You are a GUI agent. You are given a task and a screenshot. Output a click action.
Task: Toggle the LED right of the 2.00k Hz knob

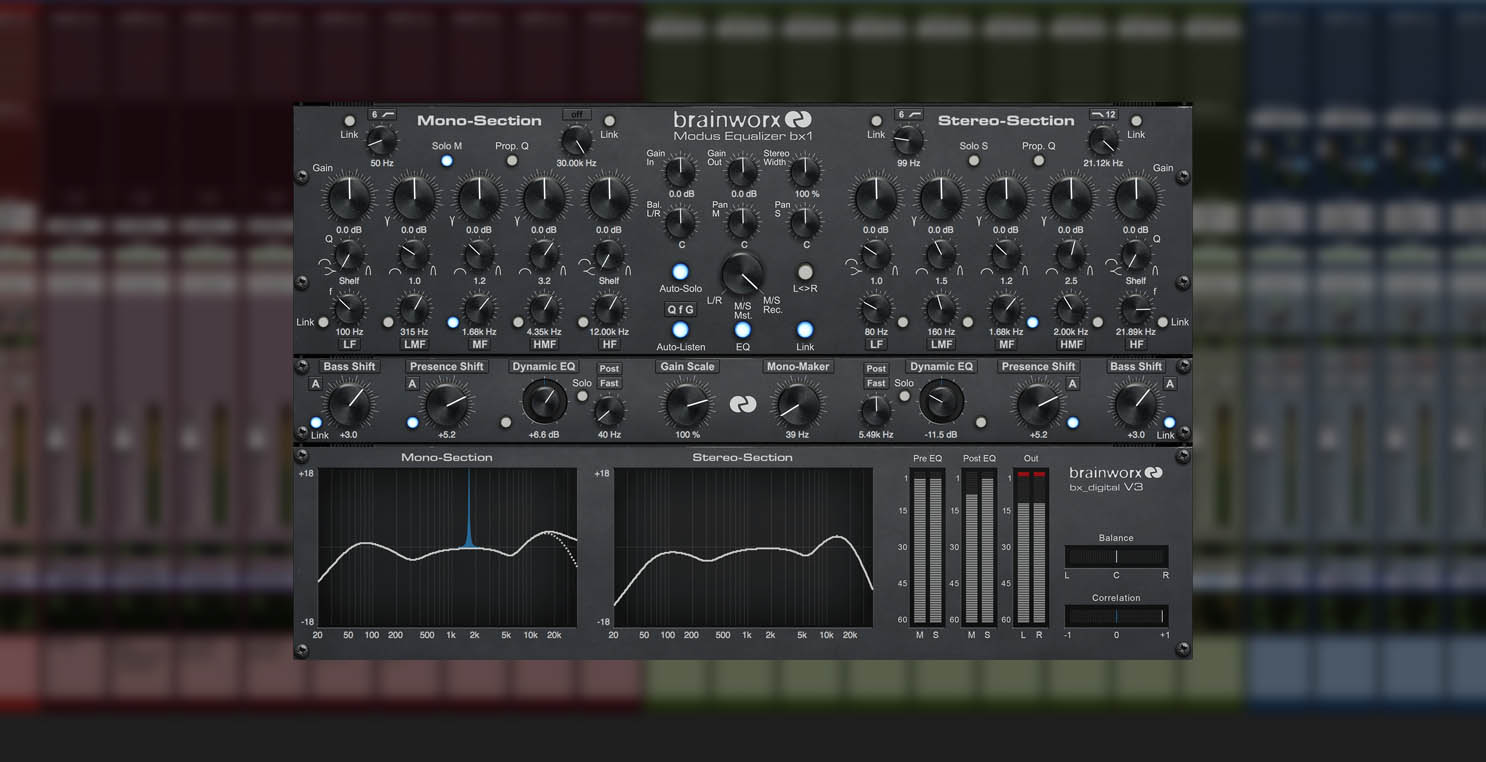tap(1097, 322)
